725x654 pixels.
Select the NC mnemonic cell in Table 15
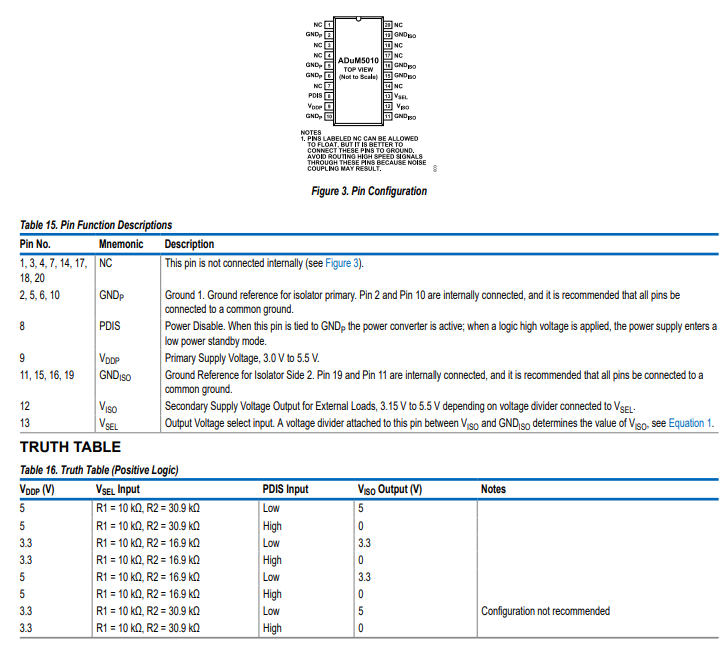(105, 263)
